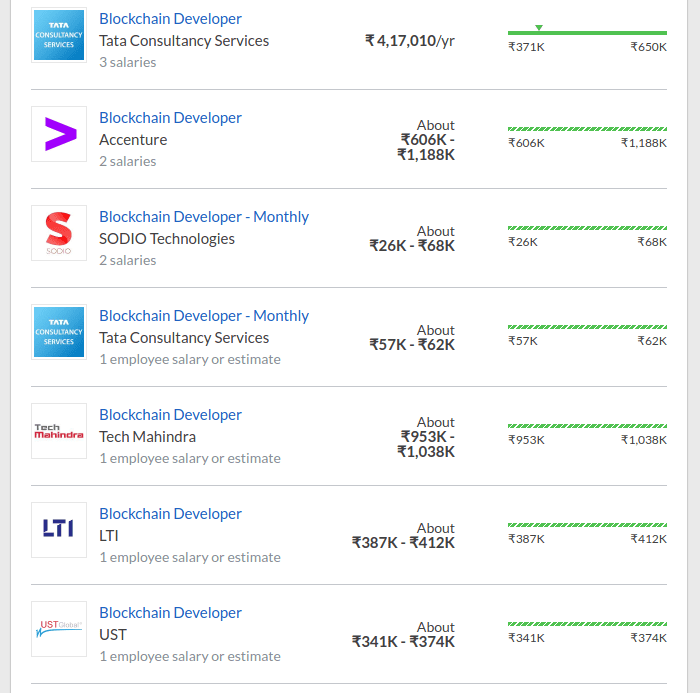Click the UST salary estimate ₹341K - ₹374K
This screenshot has width=700, height=693.
403,642
